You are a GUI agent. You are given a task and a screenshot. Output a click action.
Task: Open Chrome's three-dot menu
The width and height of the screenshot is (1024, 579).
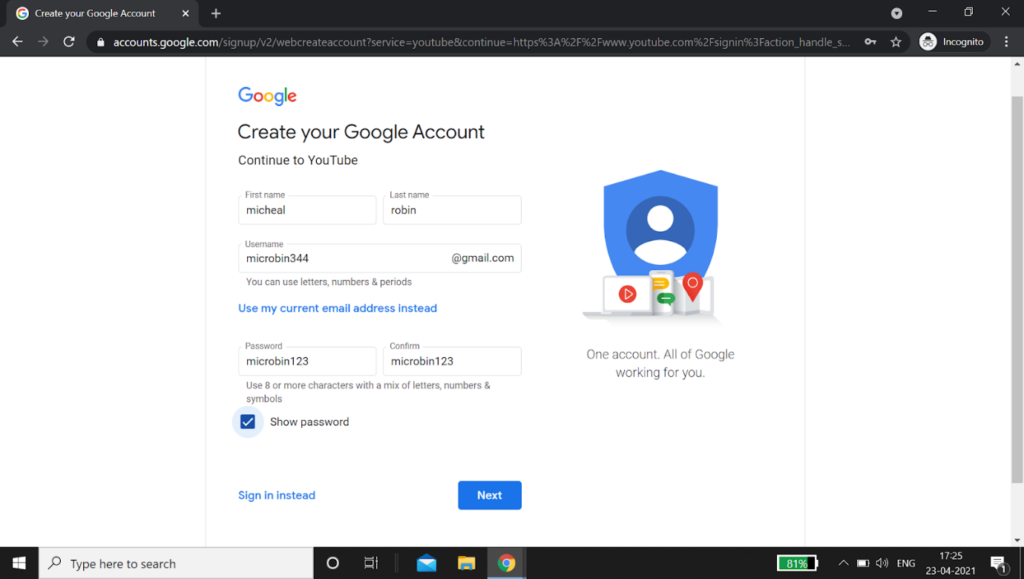click(1006, 42)
